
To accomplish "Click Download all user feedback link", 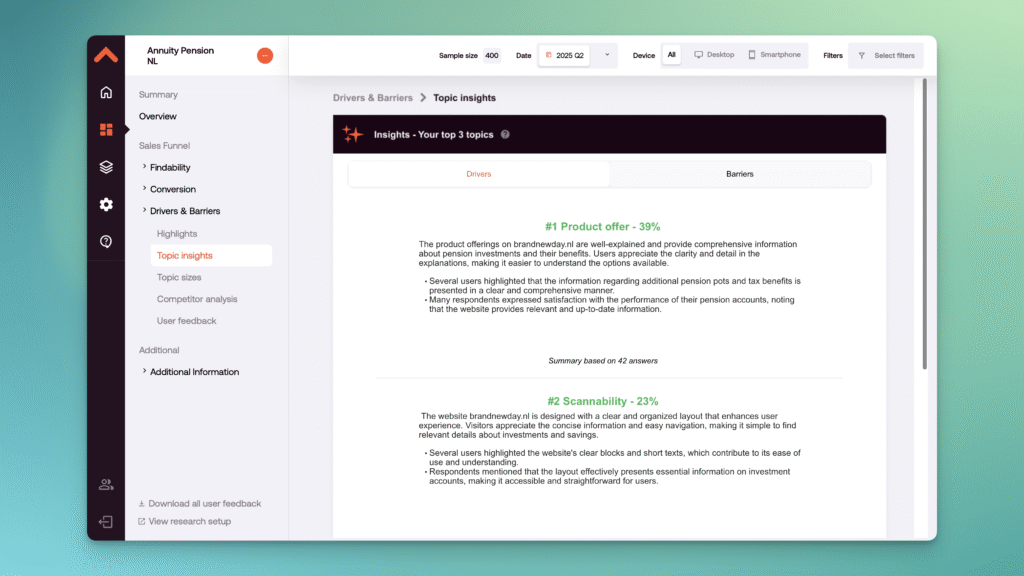I will point(204,504).
